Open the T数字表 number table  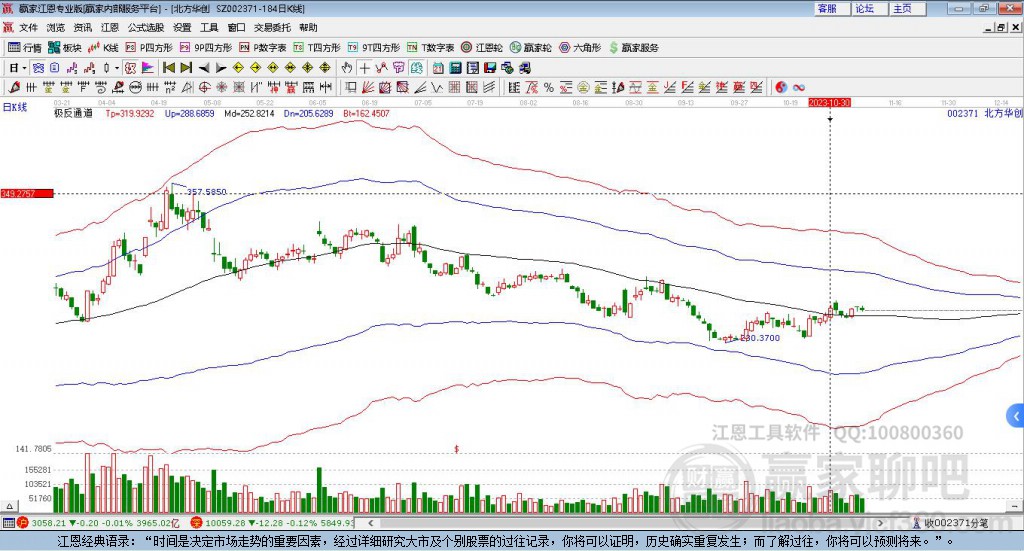tap(430, 48)
